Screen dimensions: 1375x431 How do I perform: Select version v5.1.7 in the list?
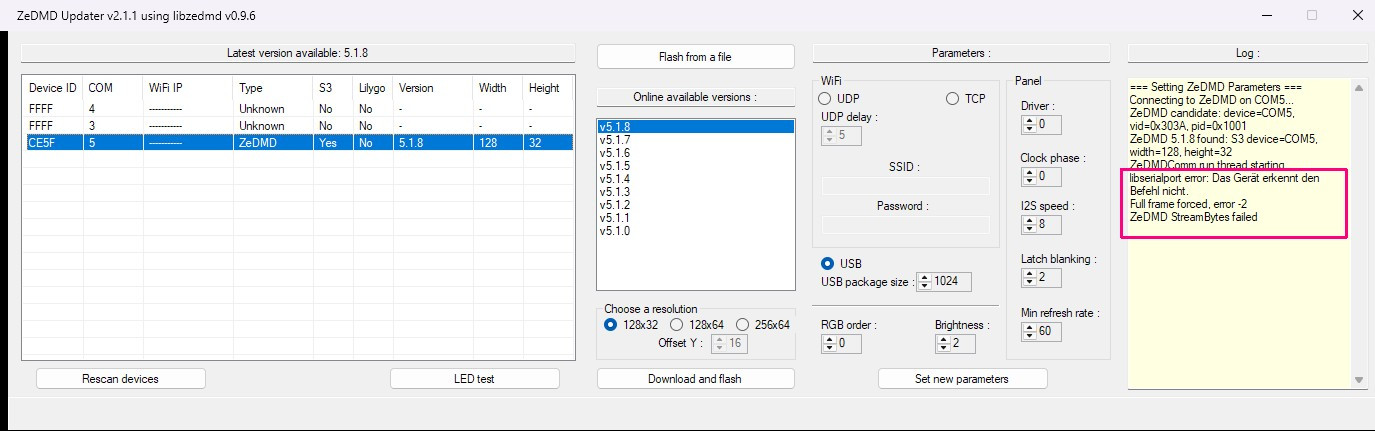[x=696, y=140]
